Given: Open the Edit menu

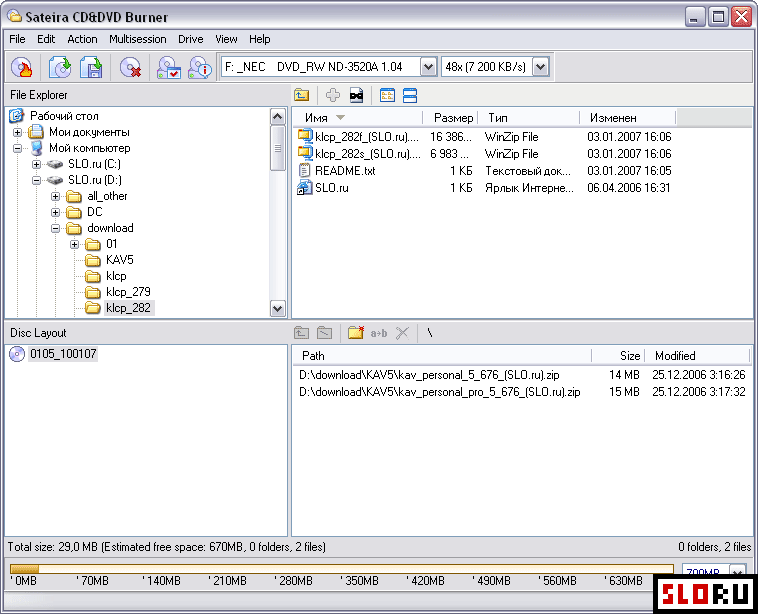Looking at the screenshot, I should [46, 39].
